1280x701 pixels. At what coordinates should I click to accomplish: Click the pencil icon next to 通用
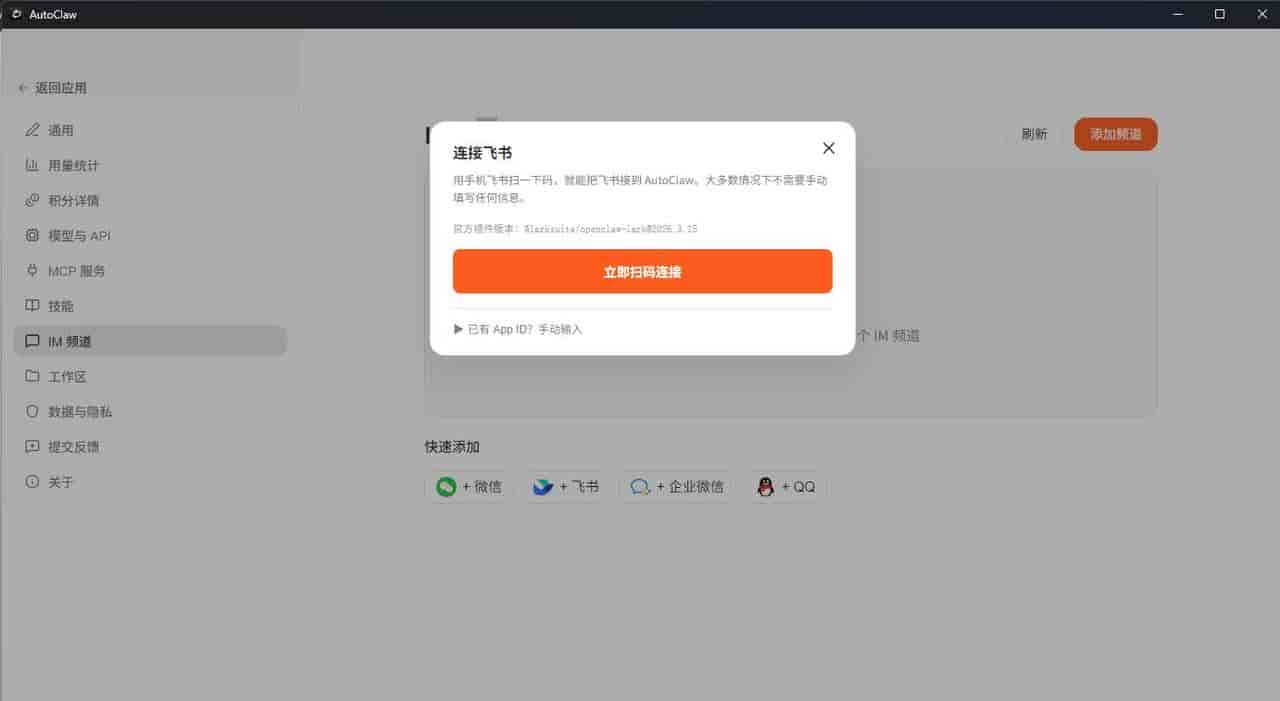click(32, 130)
